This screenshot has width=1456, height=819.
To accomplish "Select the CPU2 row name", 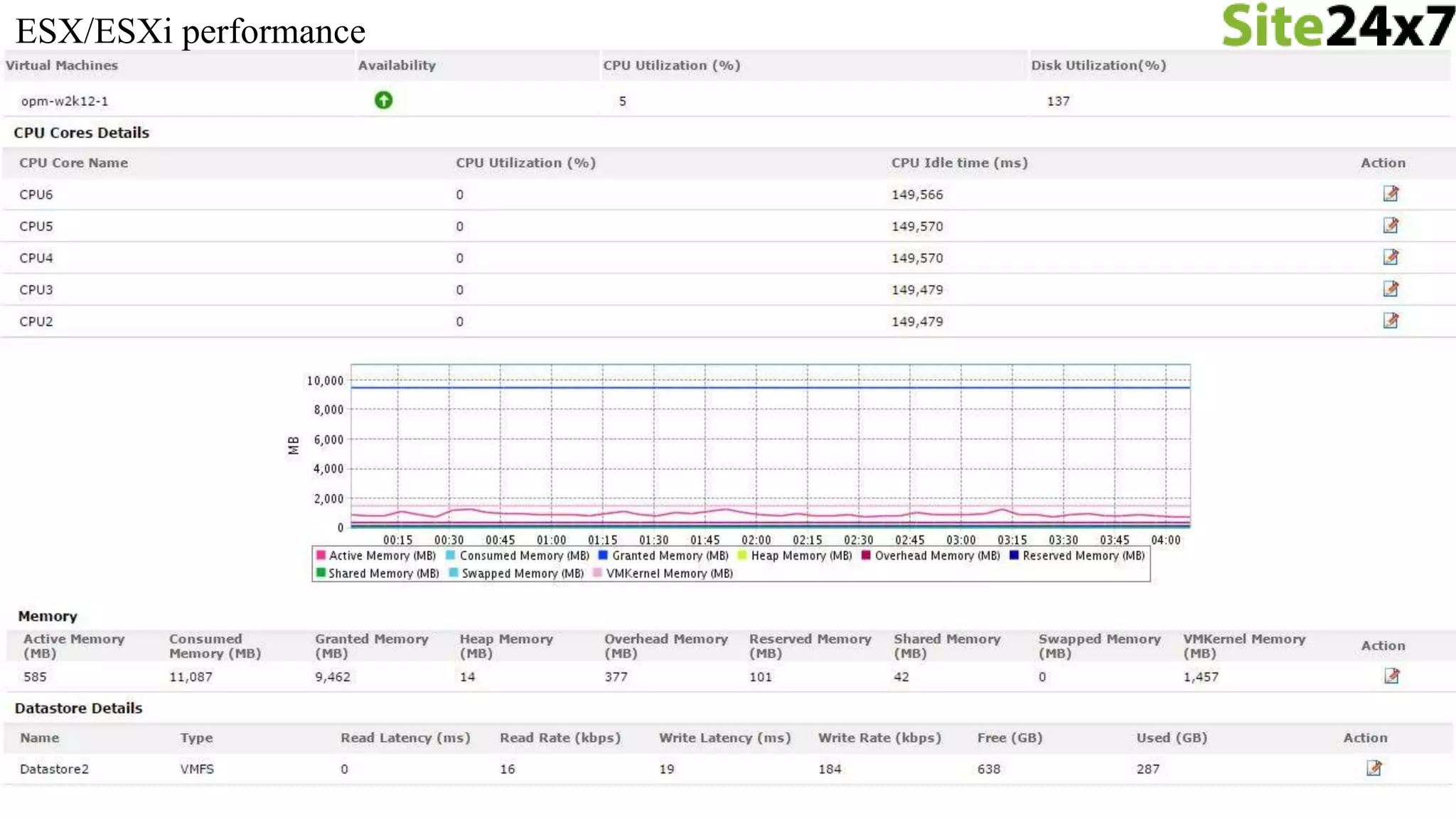I will tap(36, 321).
